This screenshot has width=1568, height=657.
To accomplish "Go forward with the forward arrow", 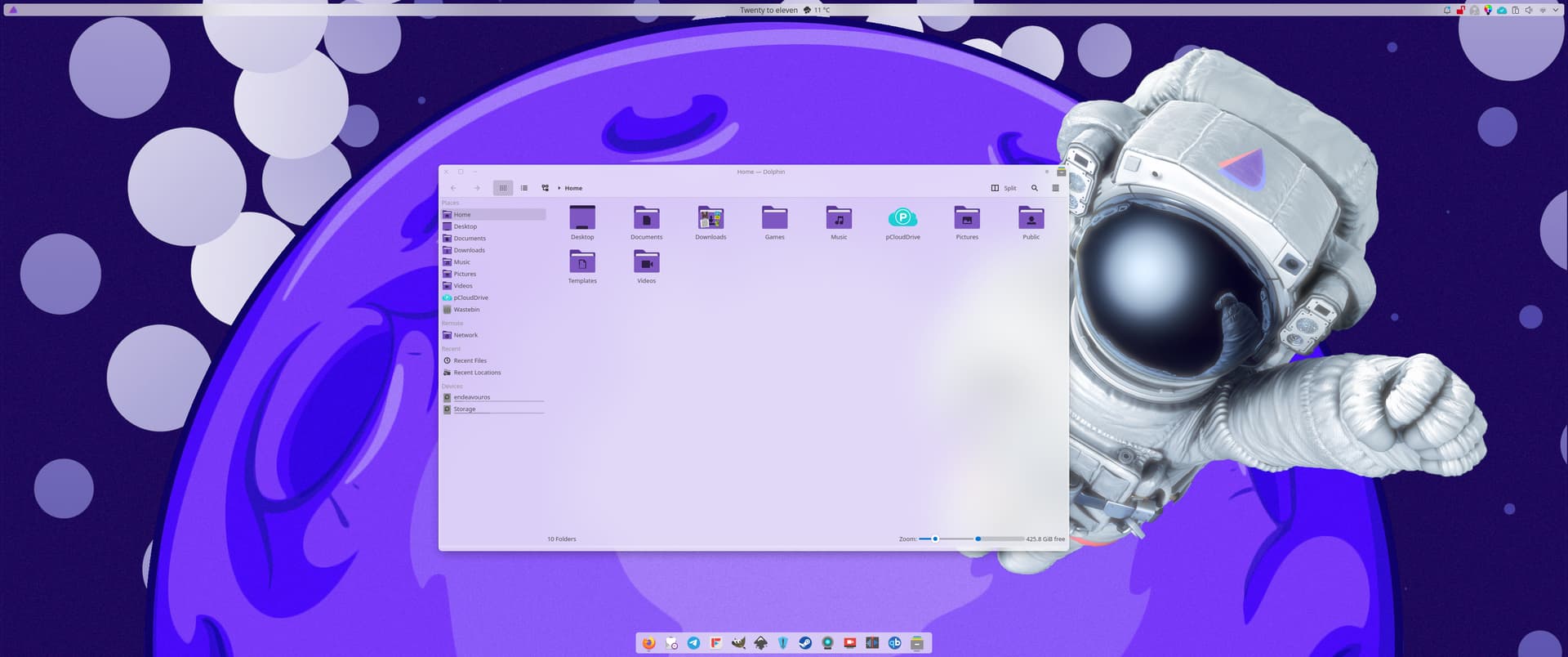I will point(477,188).
